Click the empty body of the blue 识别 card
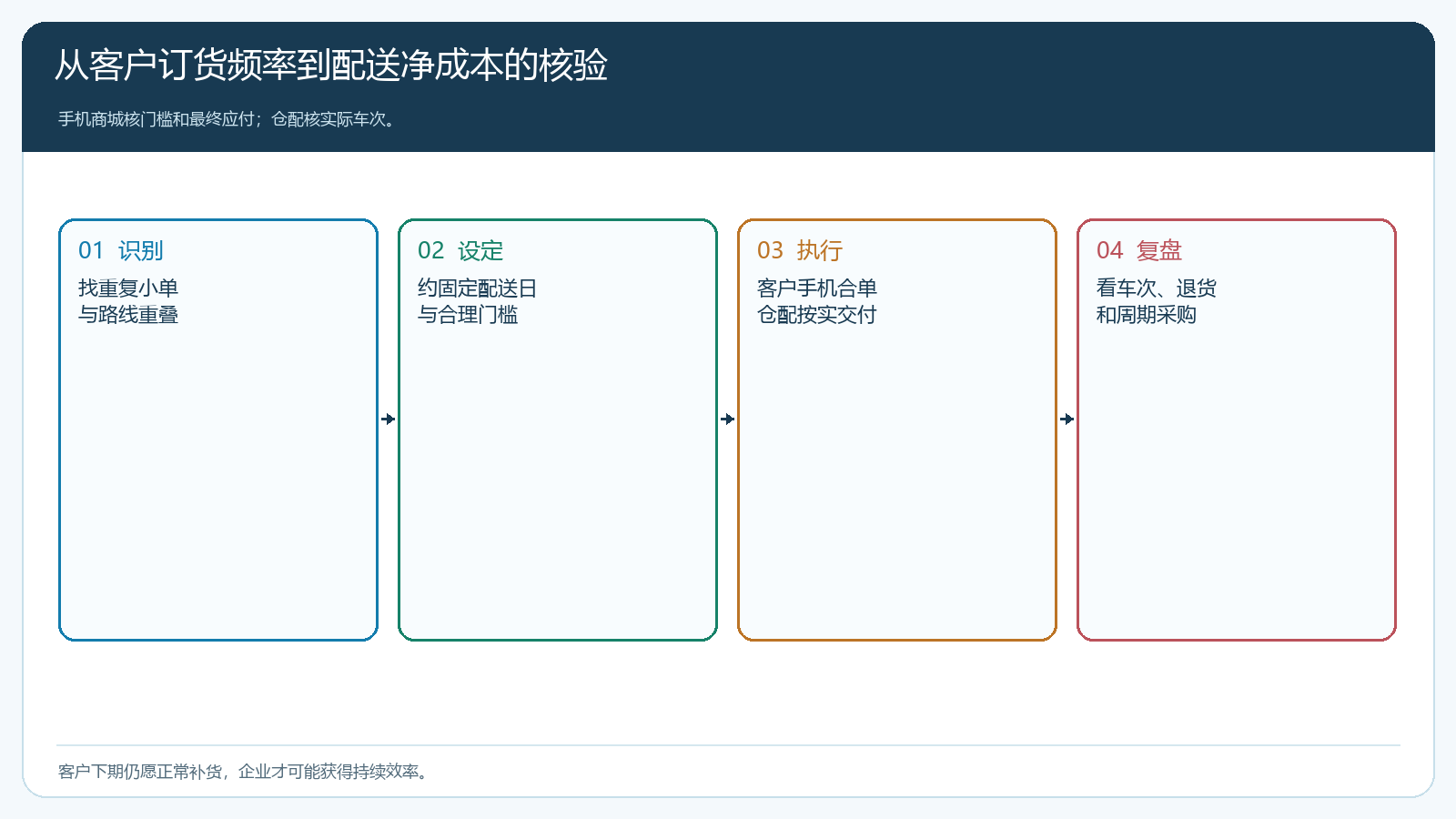The height and width of the screenshot is (819, 1456). (218, 482)
